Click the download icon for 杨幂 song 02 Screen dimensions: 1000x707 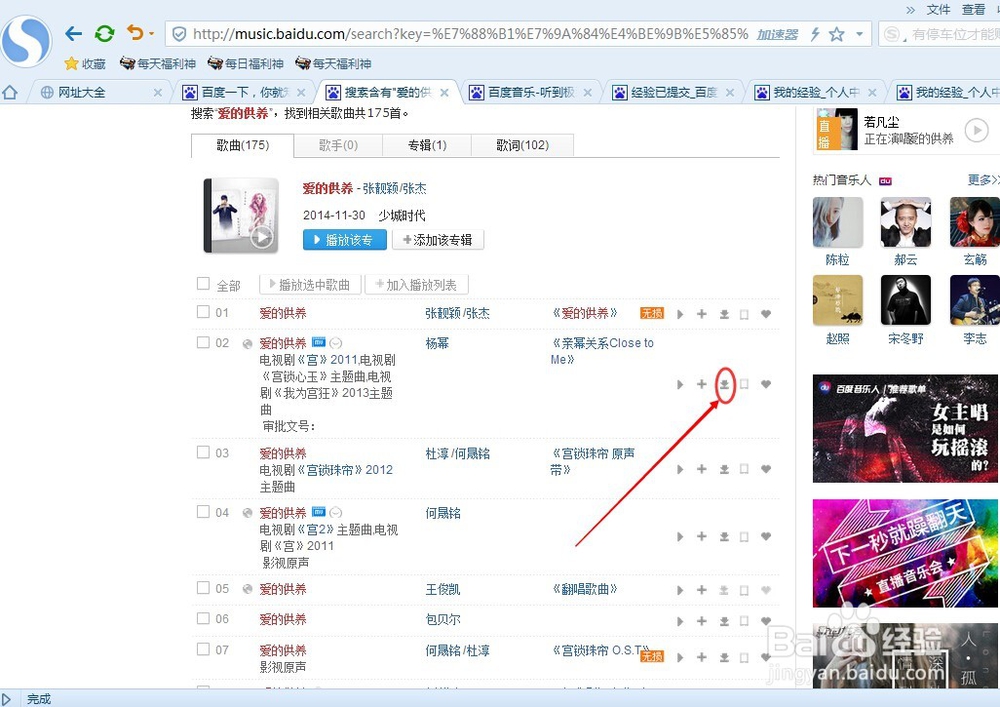point(724,384)
